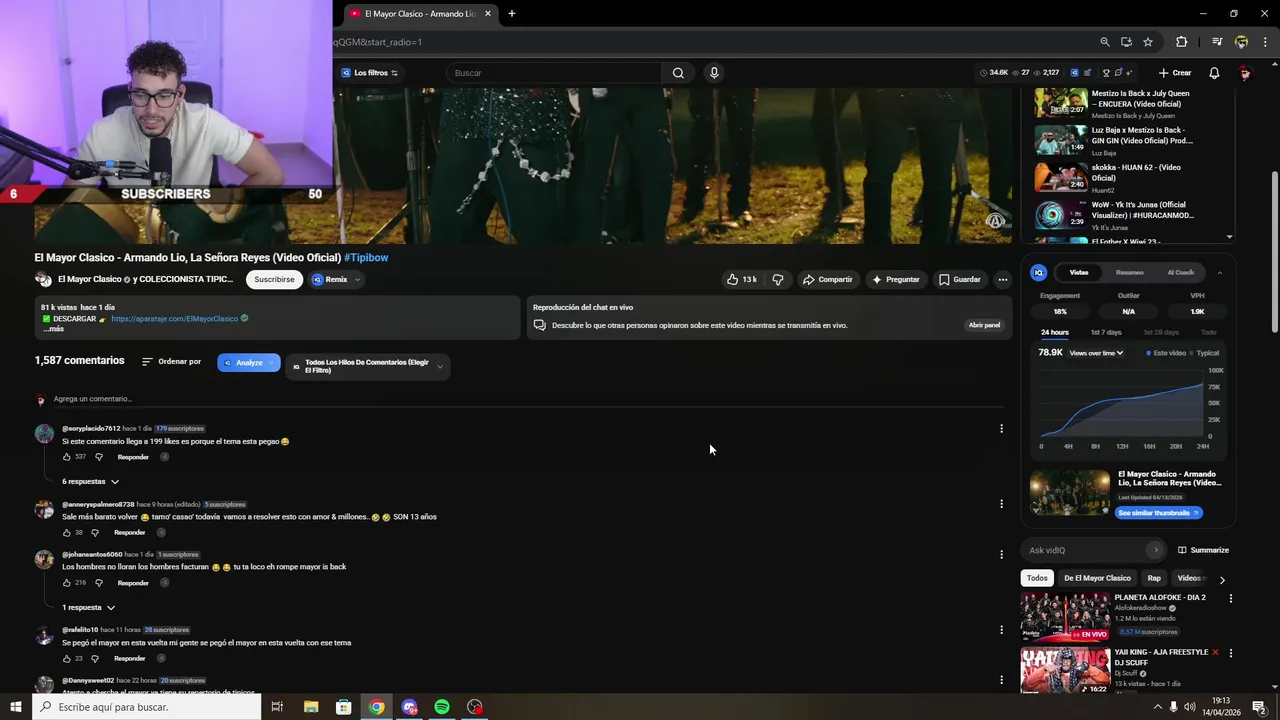Switch to the Resumen tab in vidIQ
This screenshot has width=1280, height=720.
(1130, 273)
